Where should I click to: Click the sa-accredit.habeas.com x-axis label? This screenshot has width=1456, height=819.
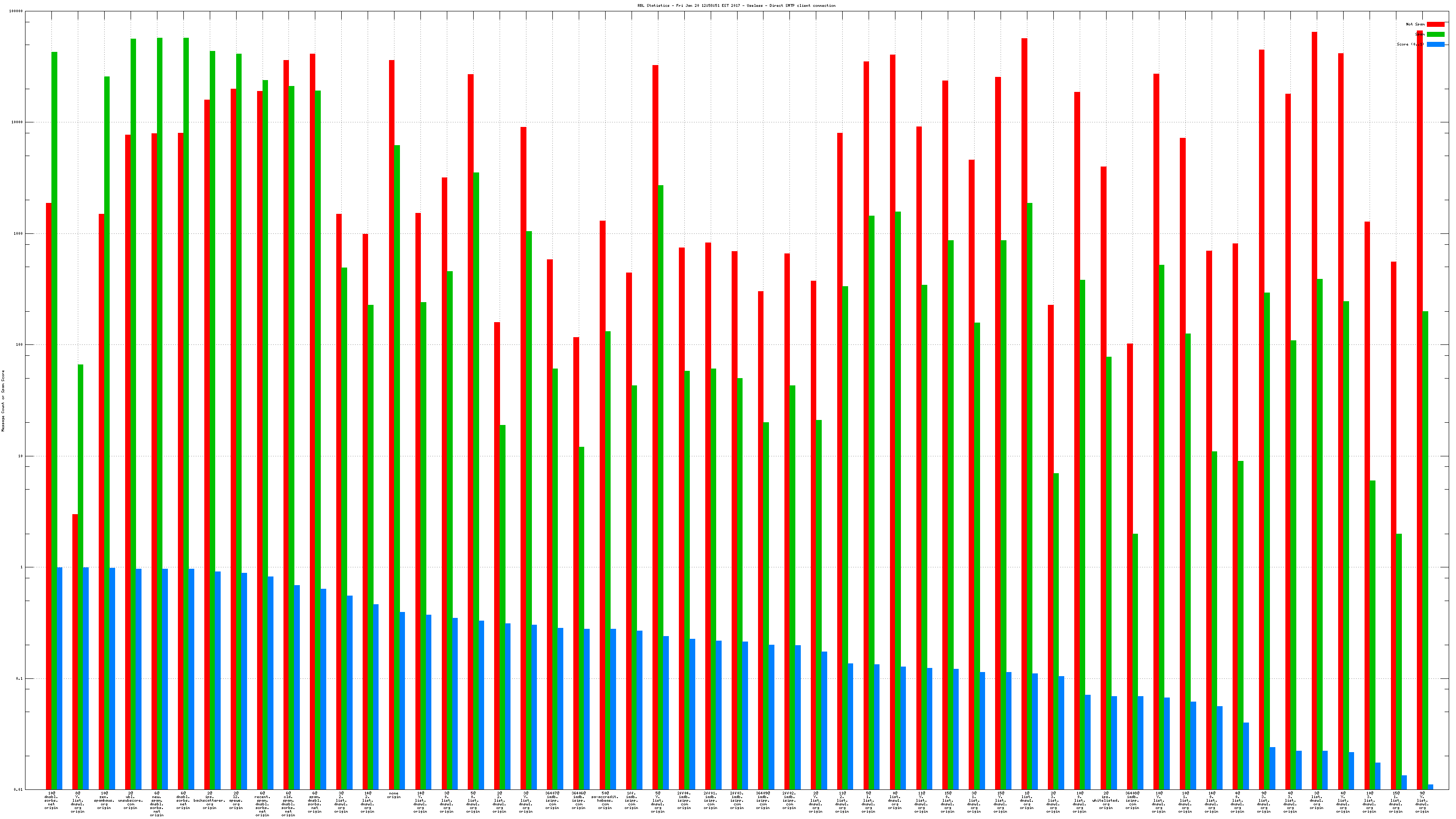[x=605, y=800]
